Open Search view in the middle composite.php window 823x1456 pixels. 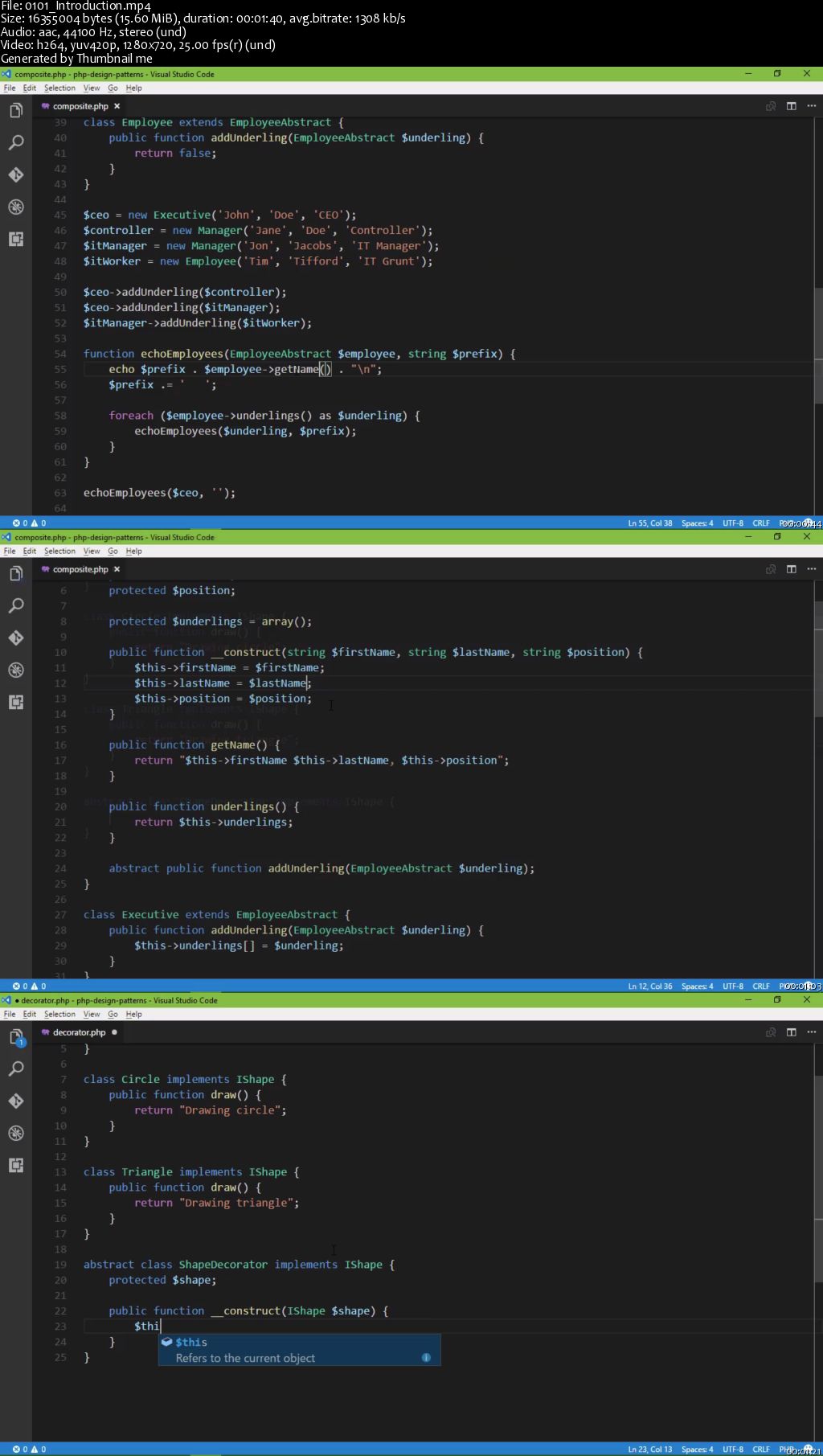(x=15, y=606)
